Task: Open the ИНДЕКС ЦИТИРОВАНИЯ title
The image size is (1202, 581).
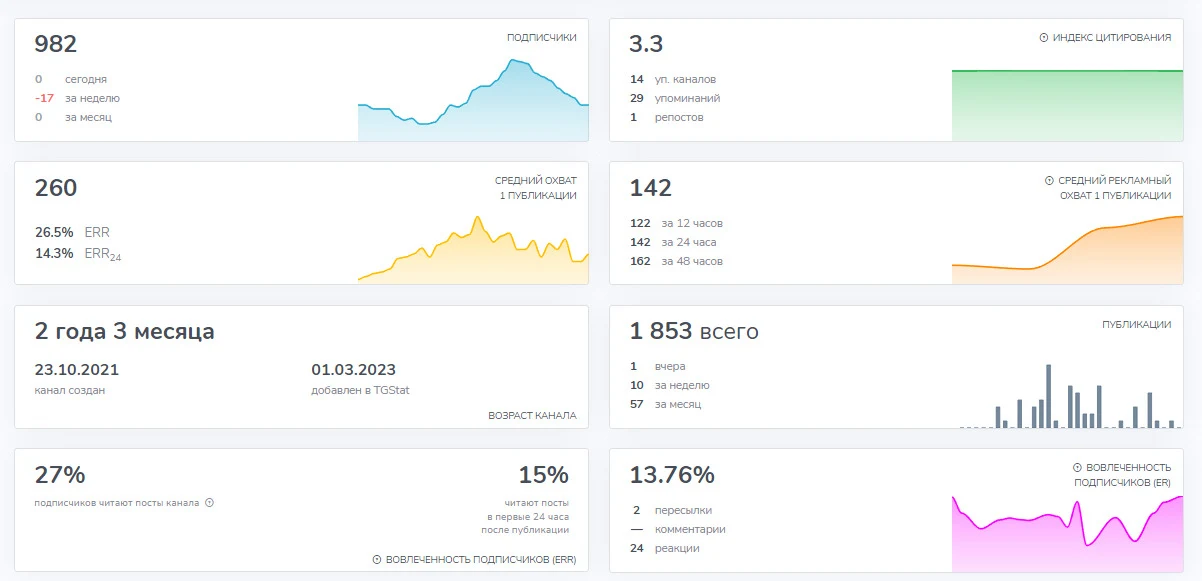Action: tap(1112, 37)
